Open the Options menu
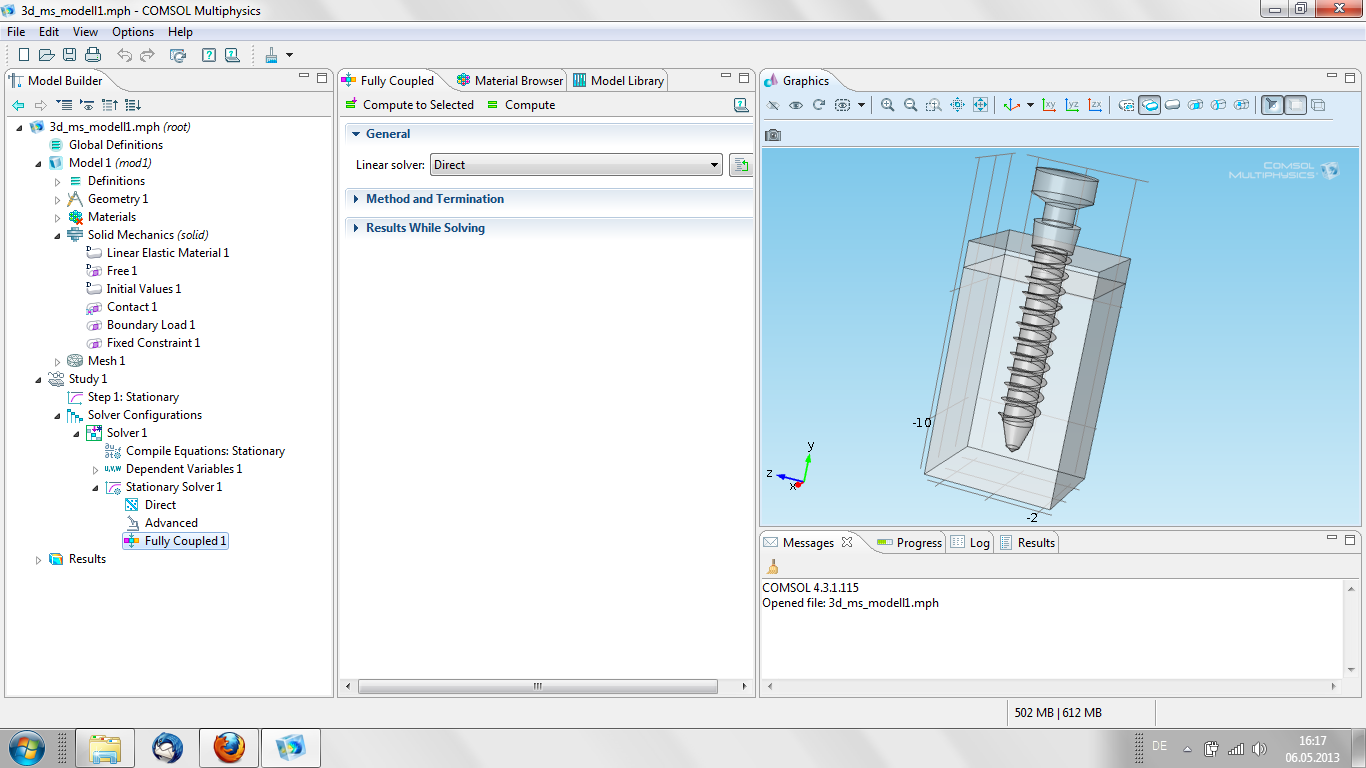1366x768 pixels. (133, 32)
